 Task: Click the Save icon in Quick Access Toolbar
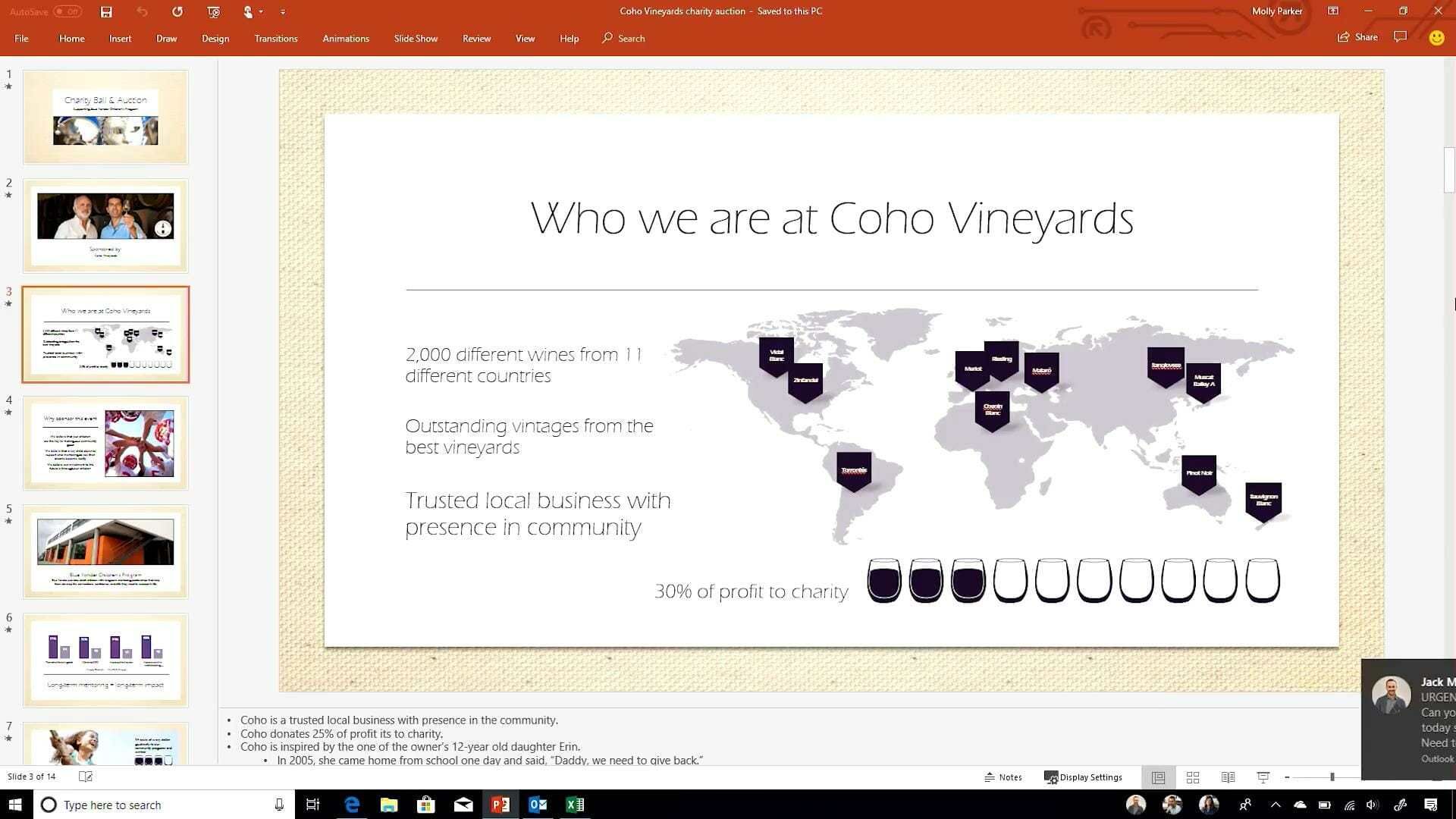[x=106, y=11]
